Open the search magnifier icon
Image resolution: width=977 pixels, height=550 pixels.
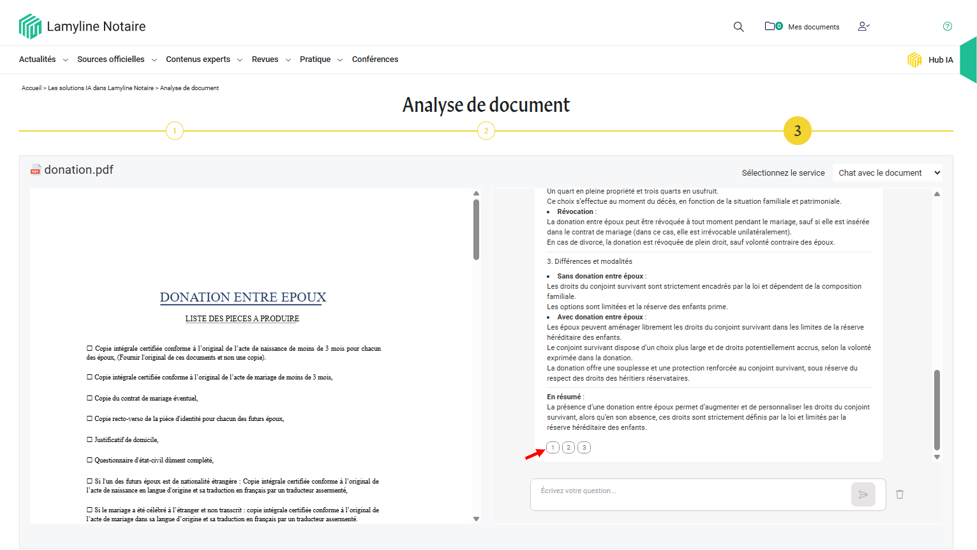tap(738, 27)
